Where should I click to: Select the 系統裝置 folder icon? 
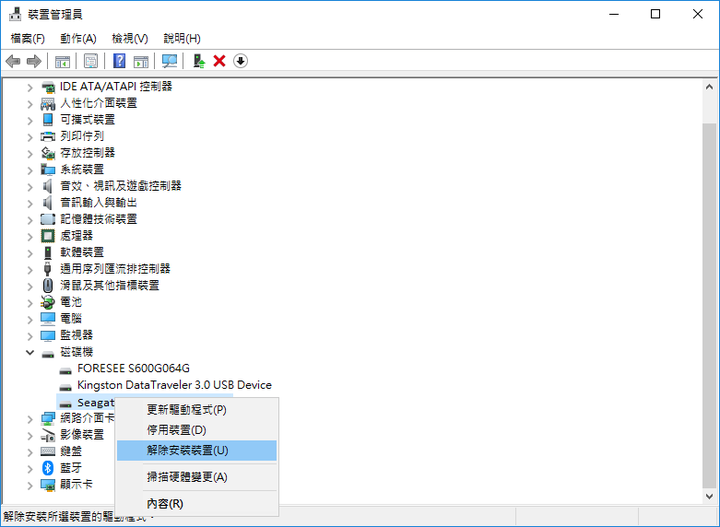click(x=48, y=169)
